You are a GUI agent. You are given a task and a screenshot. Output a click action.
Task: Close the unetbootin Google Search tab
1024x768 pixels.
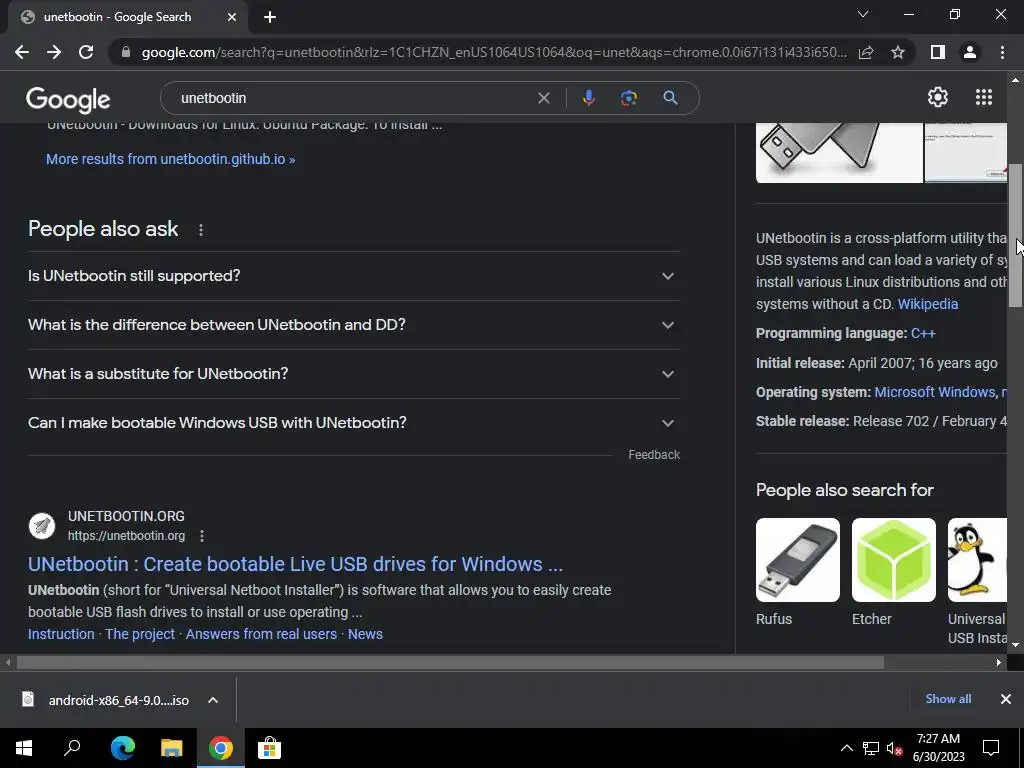pos(232,18)
